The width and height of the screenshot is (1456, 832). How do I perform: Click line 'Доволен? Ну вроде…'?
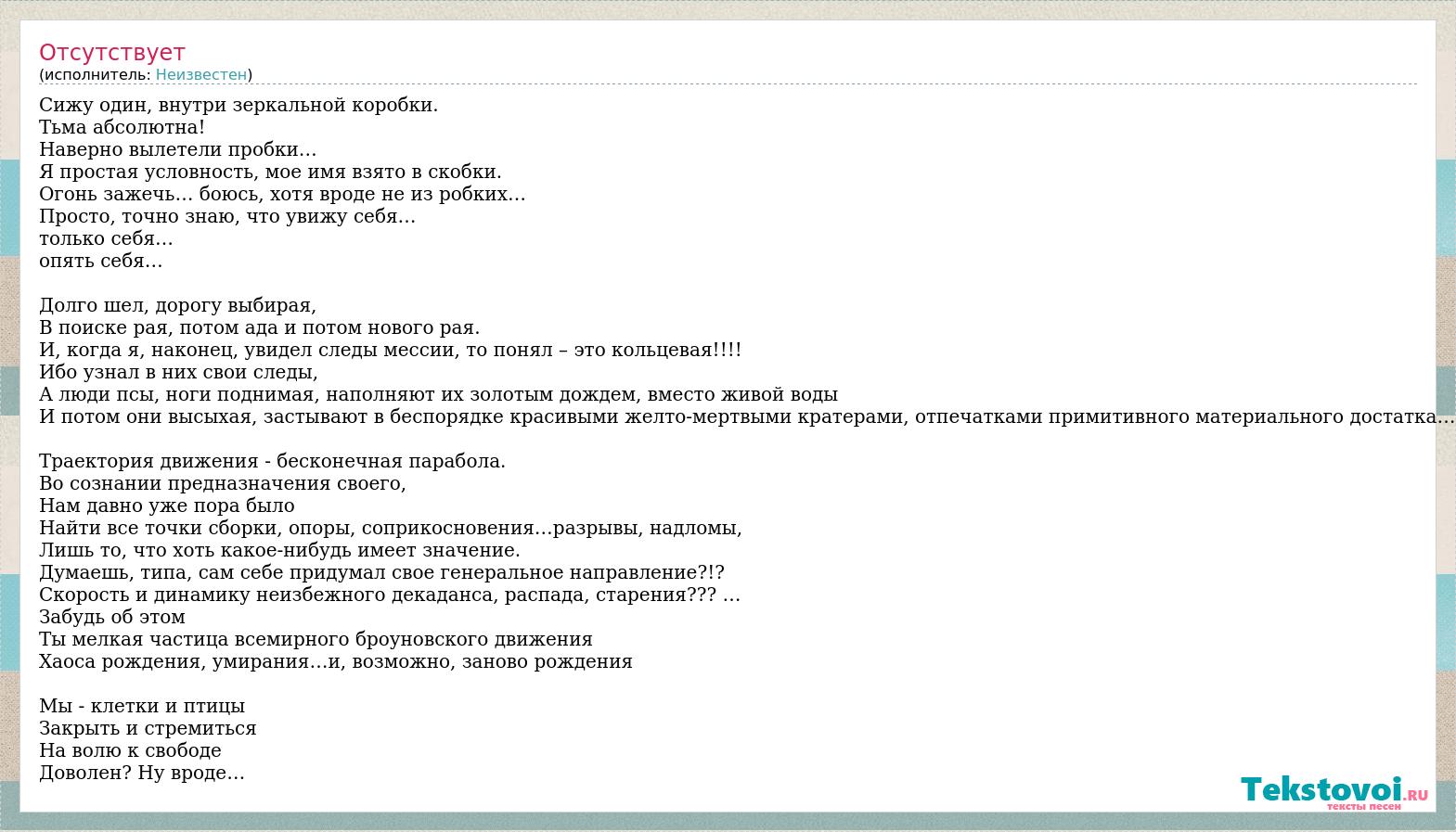coord(142,773)
